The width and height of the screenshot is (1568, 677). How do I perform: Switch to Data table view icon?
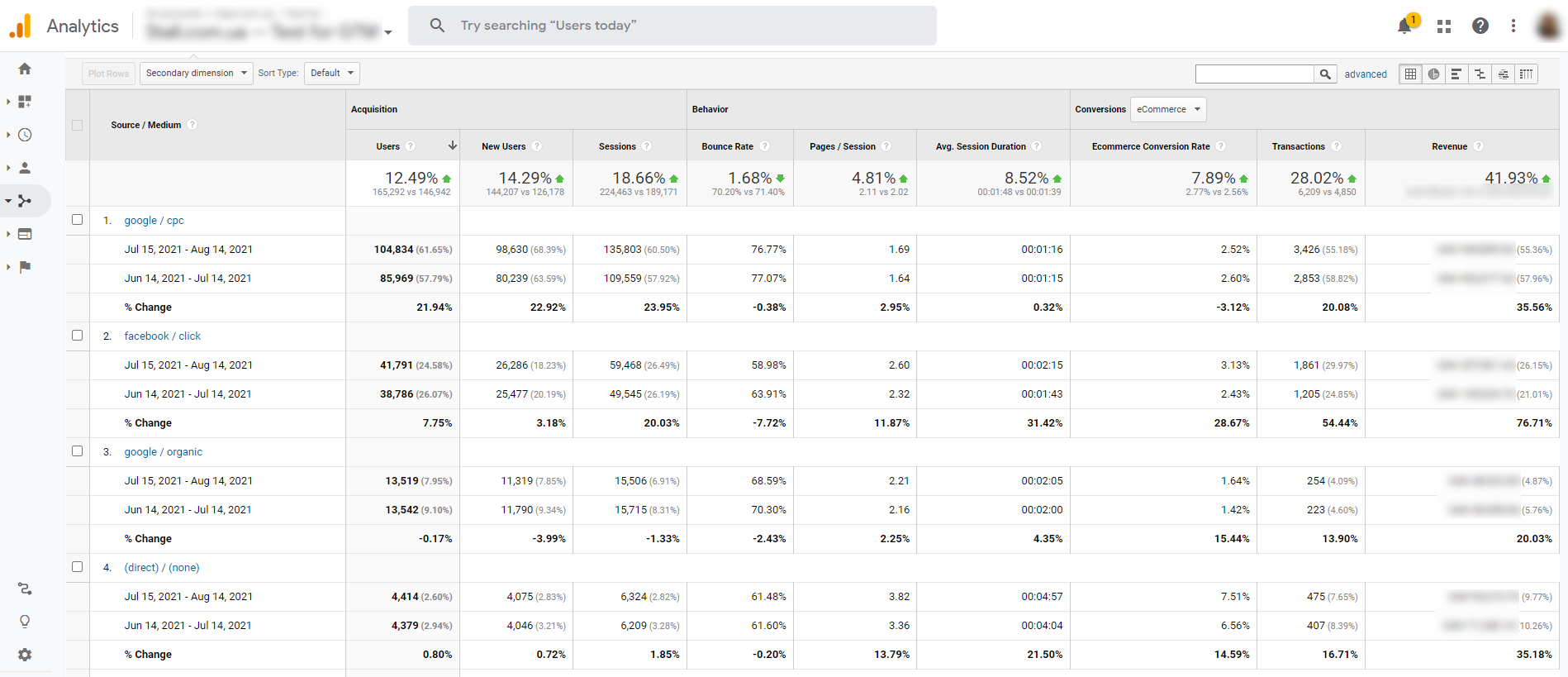click(1411, 74)
